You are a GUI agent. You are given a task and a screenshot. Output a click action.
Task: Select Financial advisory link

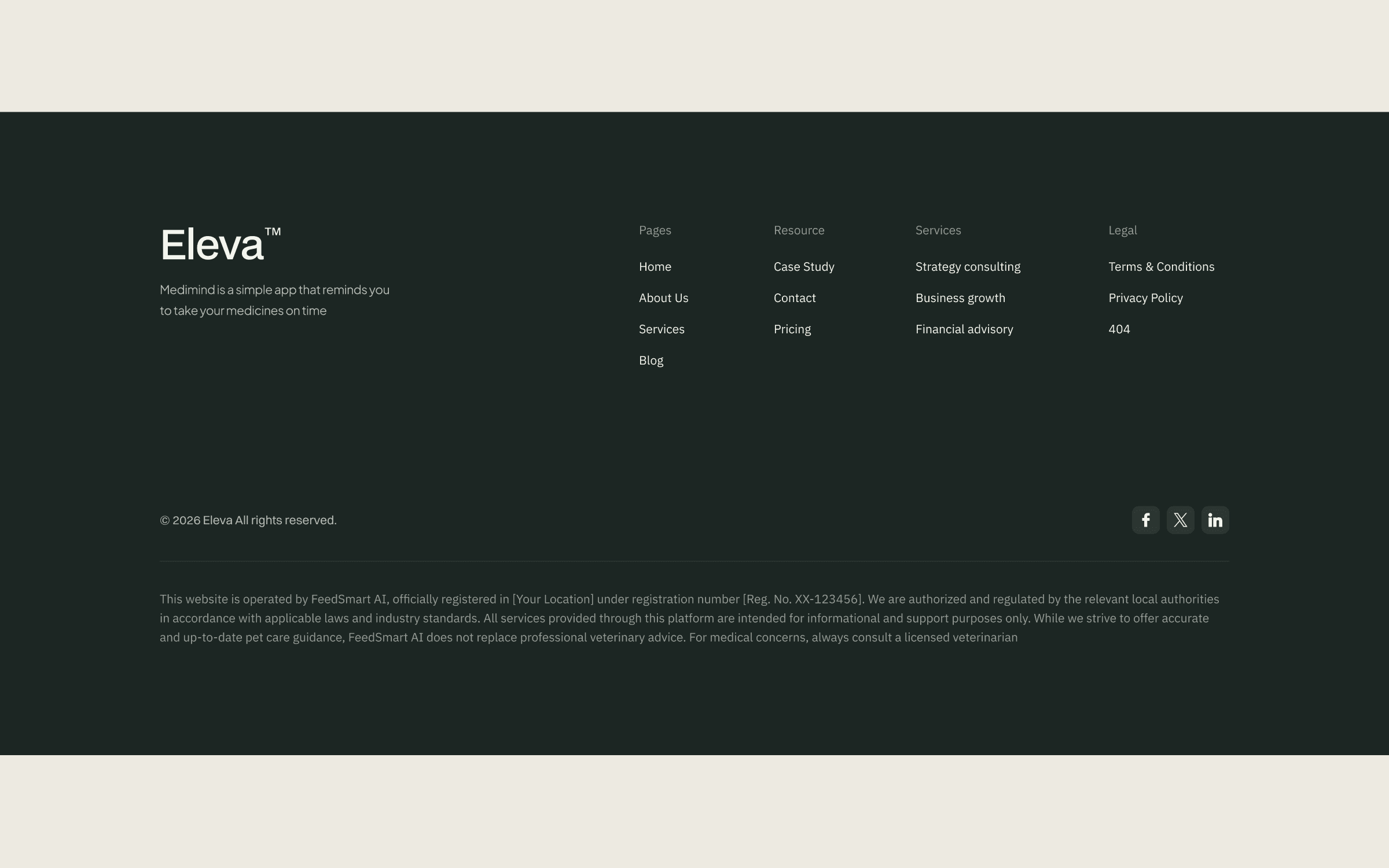[964, 329]
